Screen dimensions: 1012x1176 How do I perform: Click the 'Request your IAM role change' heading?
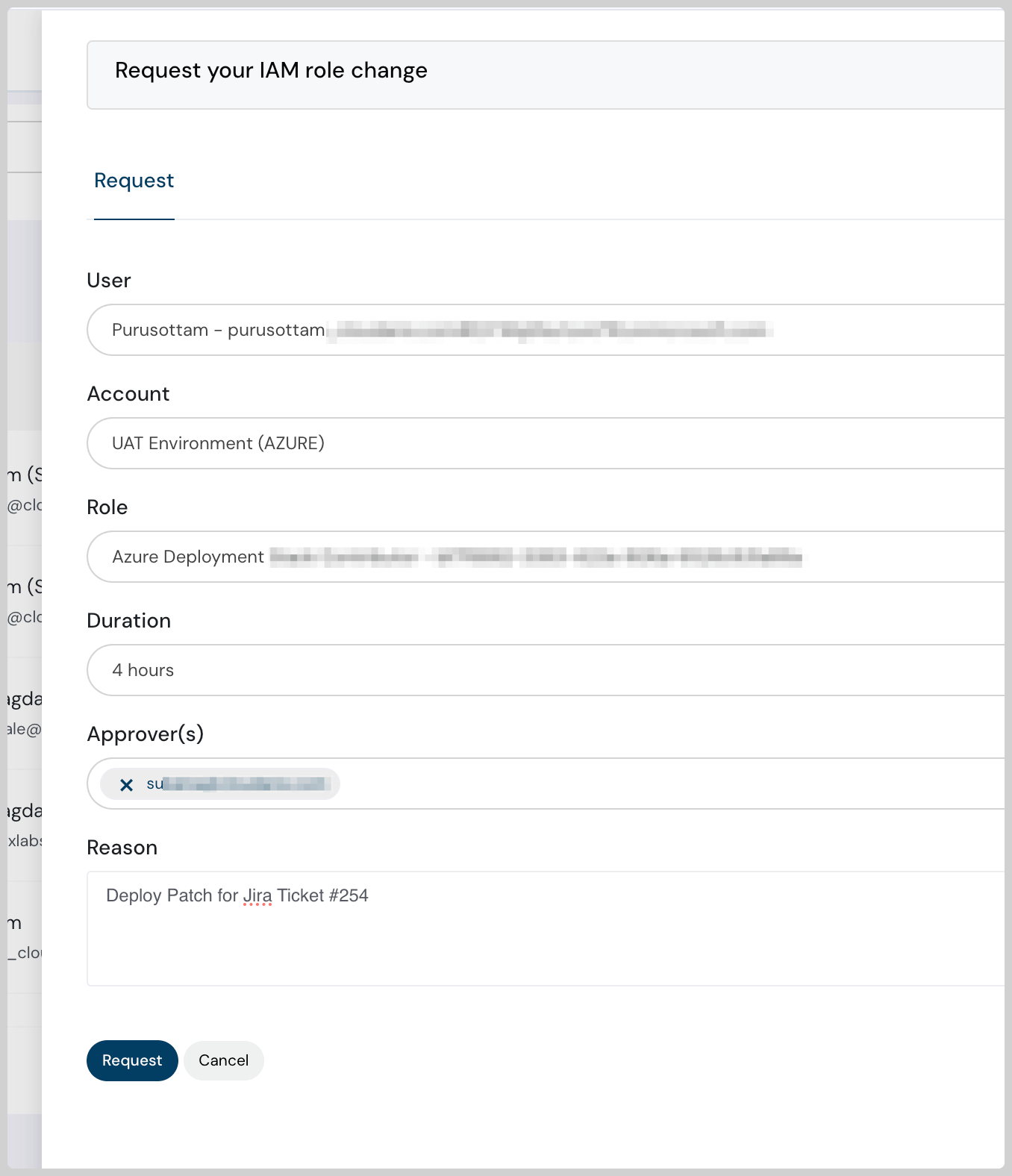(x=271, y=70)
